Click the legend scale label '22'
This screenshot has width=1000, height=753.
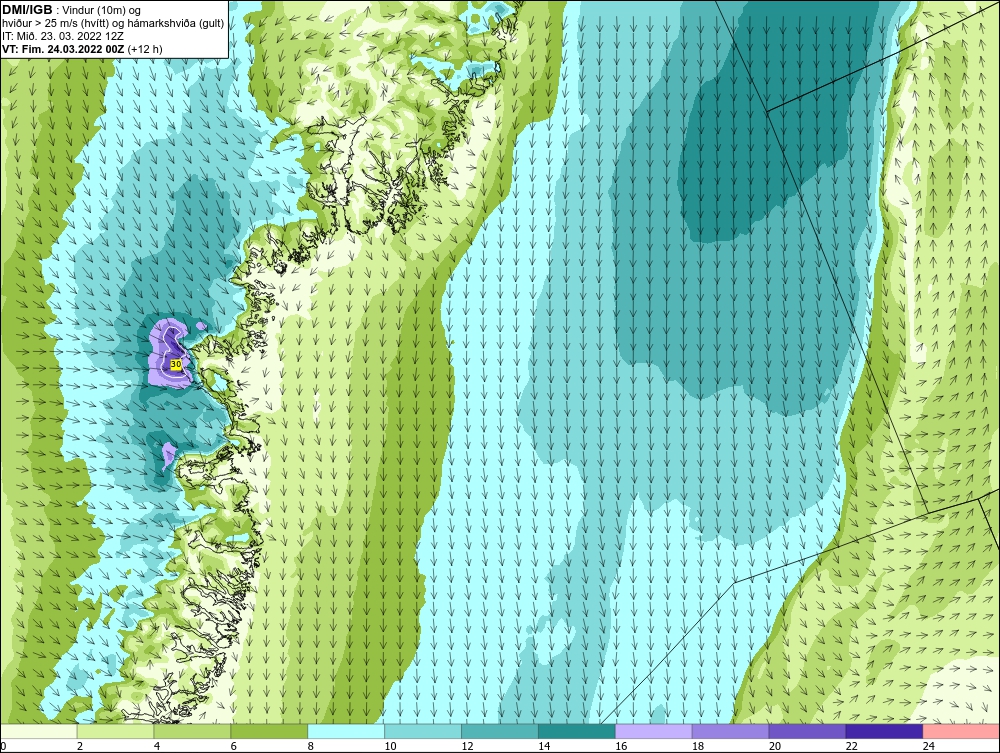pyautogui.click(x=851, y=746)
